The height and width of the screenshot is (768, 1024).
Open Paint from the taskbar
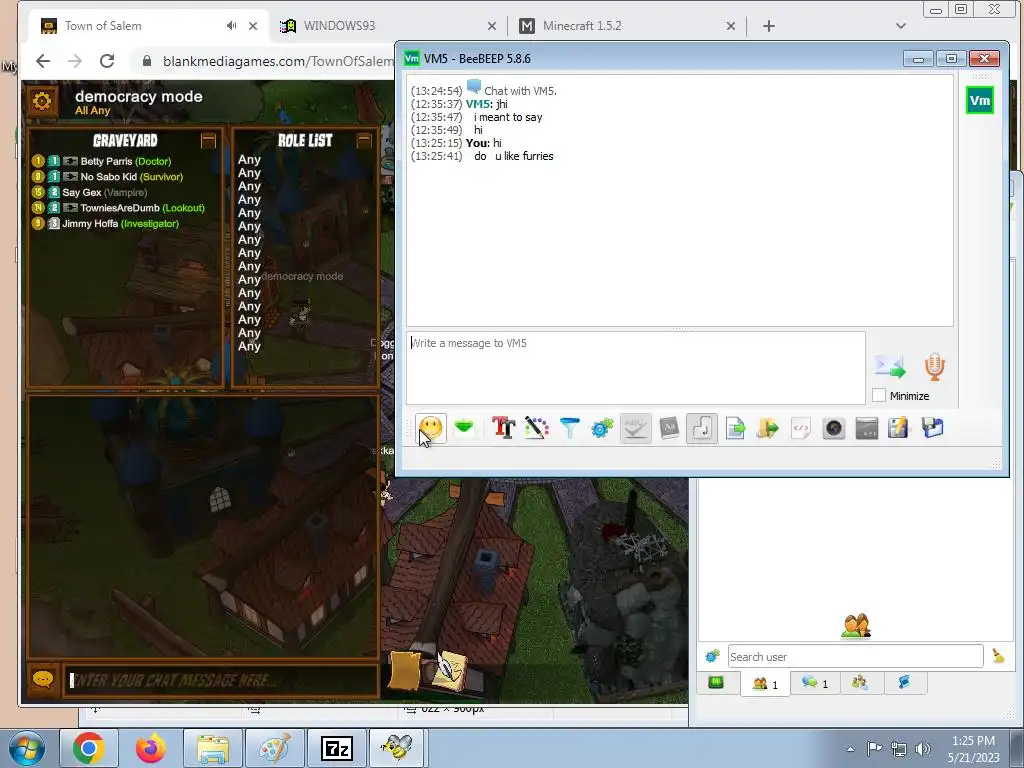pos(275,748)
